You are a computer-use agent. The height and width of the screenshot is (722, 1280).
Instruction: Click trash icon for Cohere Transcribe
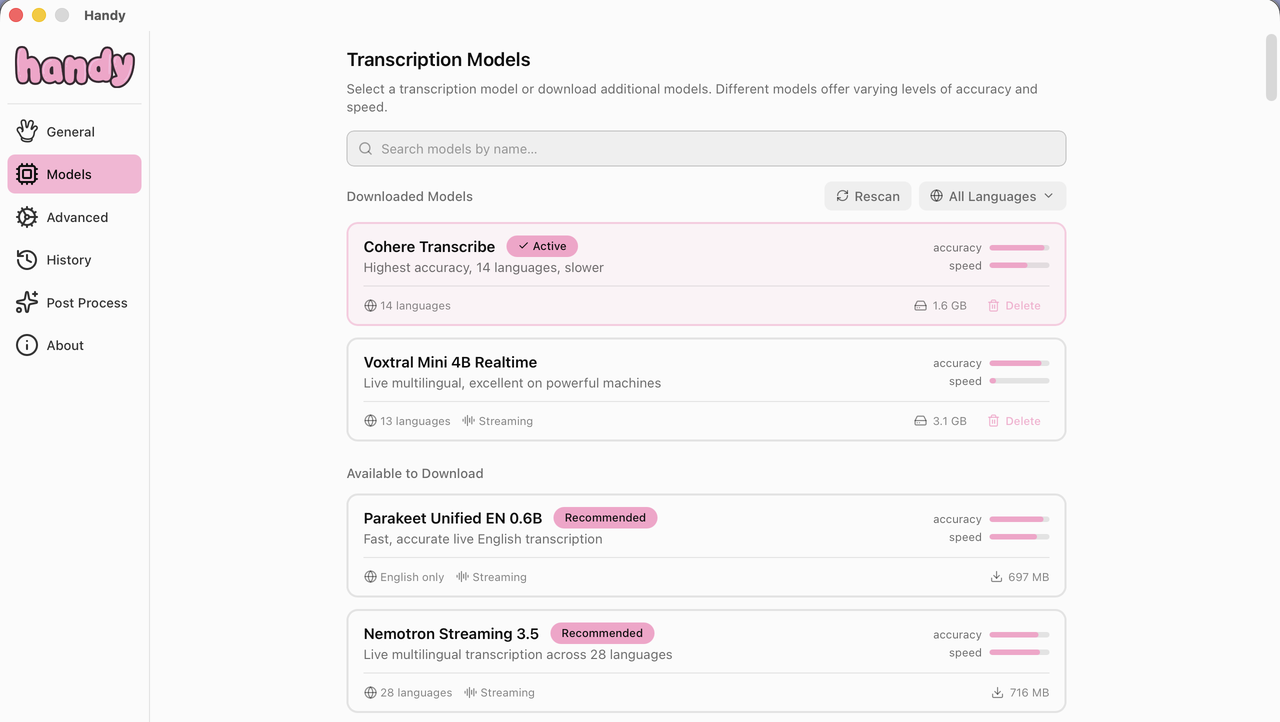tap(994, 306)
